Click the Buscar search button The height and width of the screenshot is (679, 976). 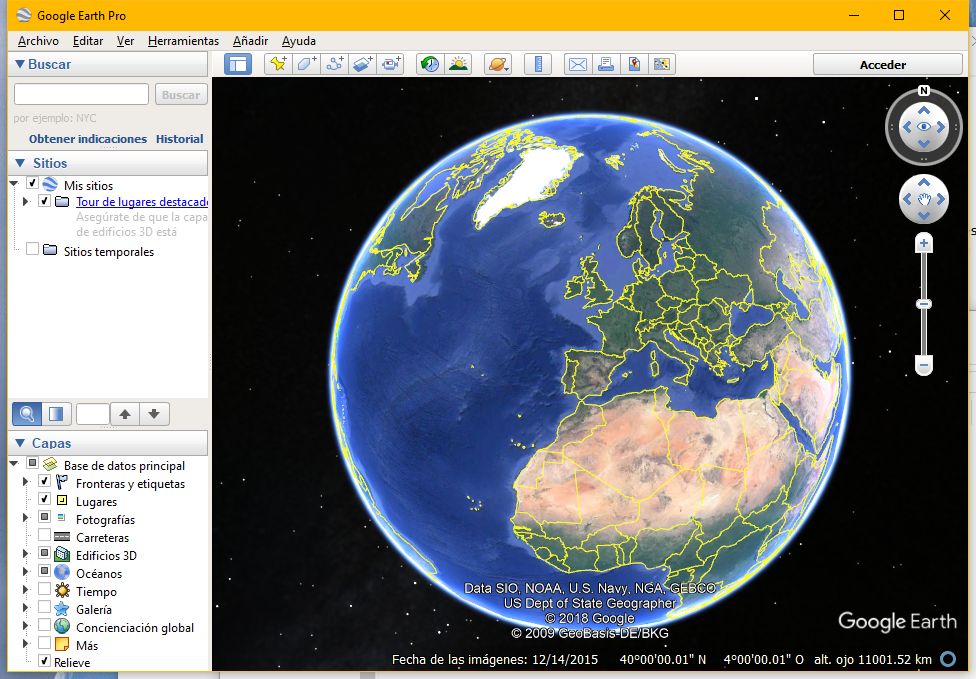[181, 95]
